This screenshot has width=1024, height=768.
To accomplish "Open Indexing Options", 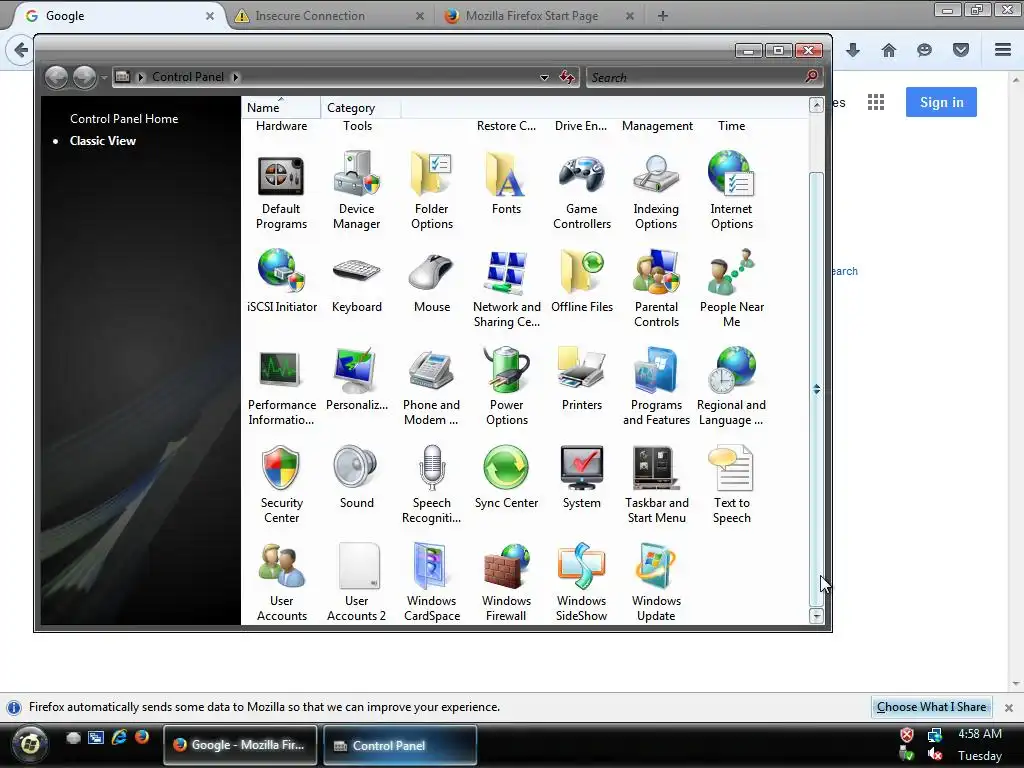I will coord(656,190).
